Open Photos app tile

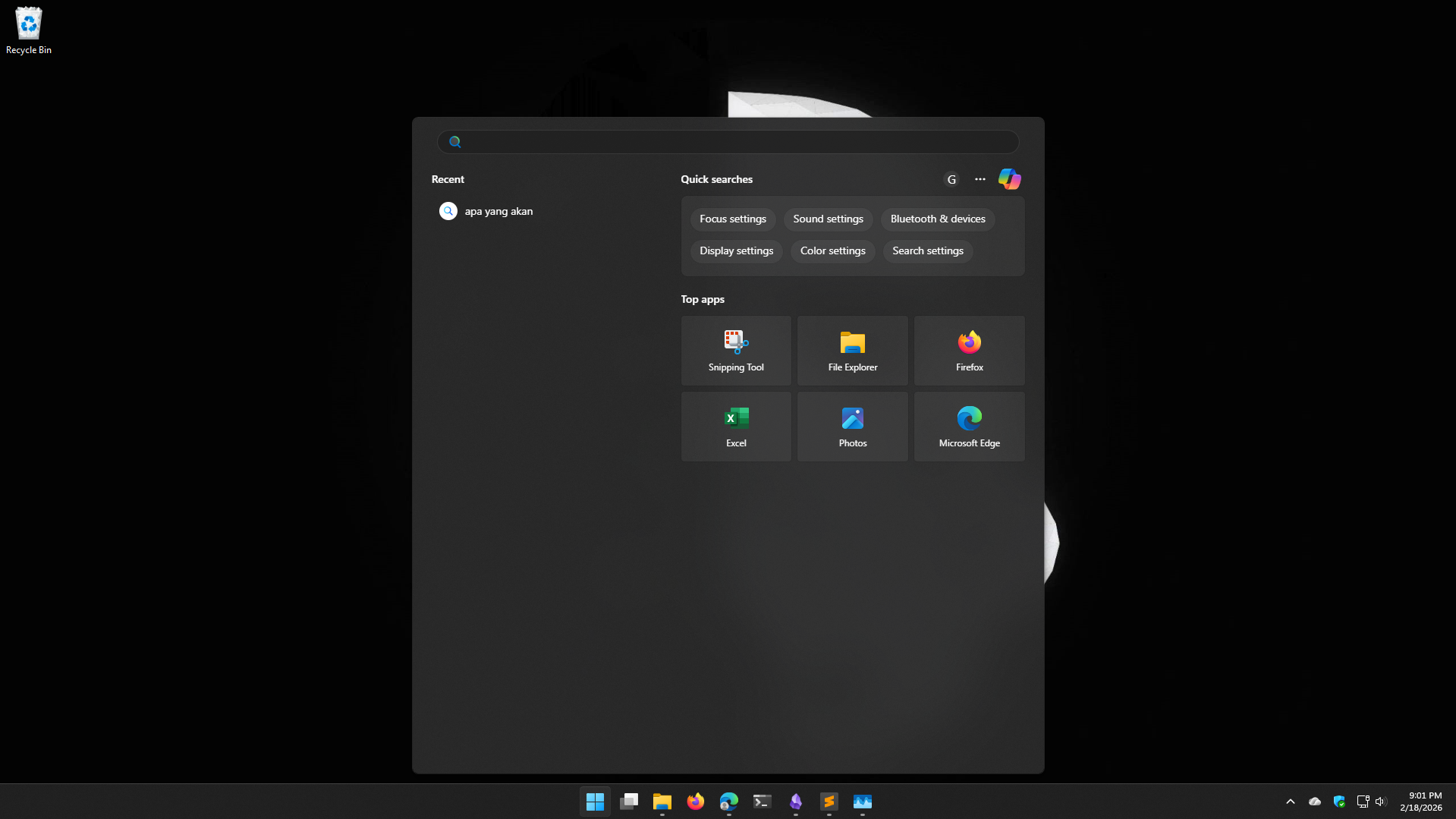(x=852, y=427)
